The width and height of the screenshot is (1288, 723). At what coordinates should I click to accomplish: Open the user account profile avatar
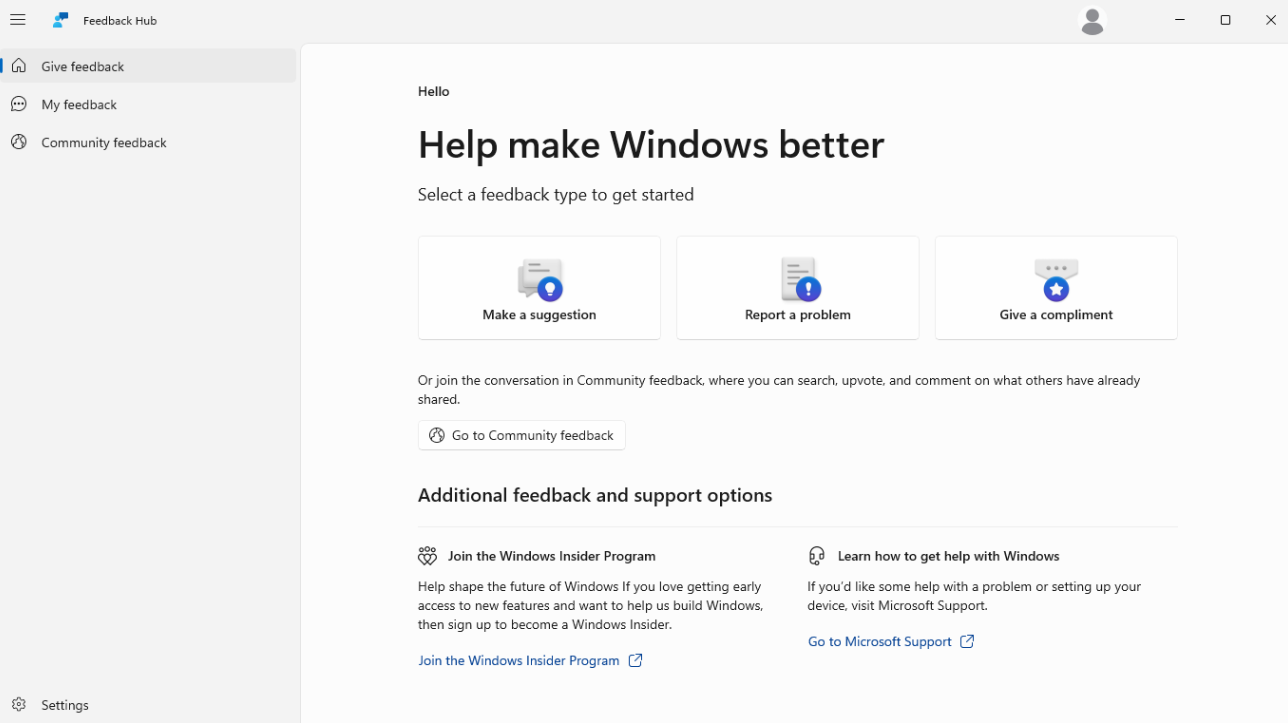pyautogui.click(x=1092, y=20)
